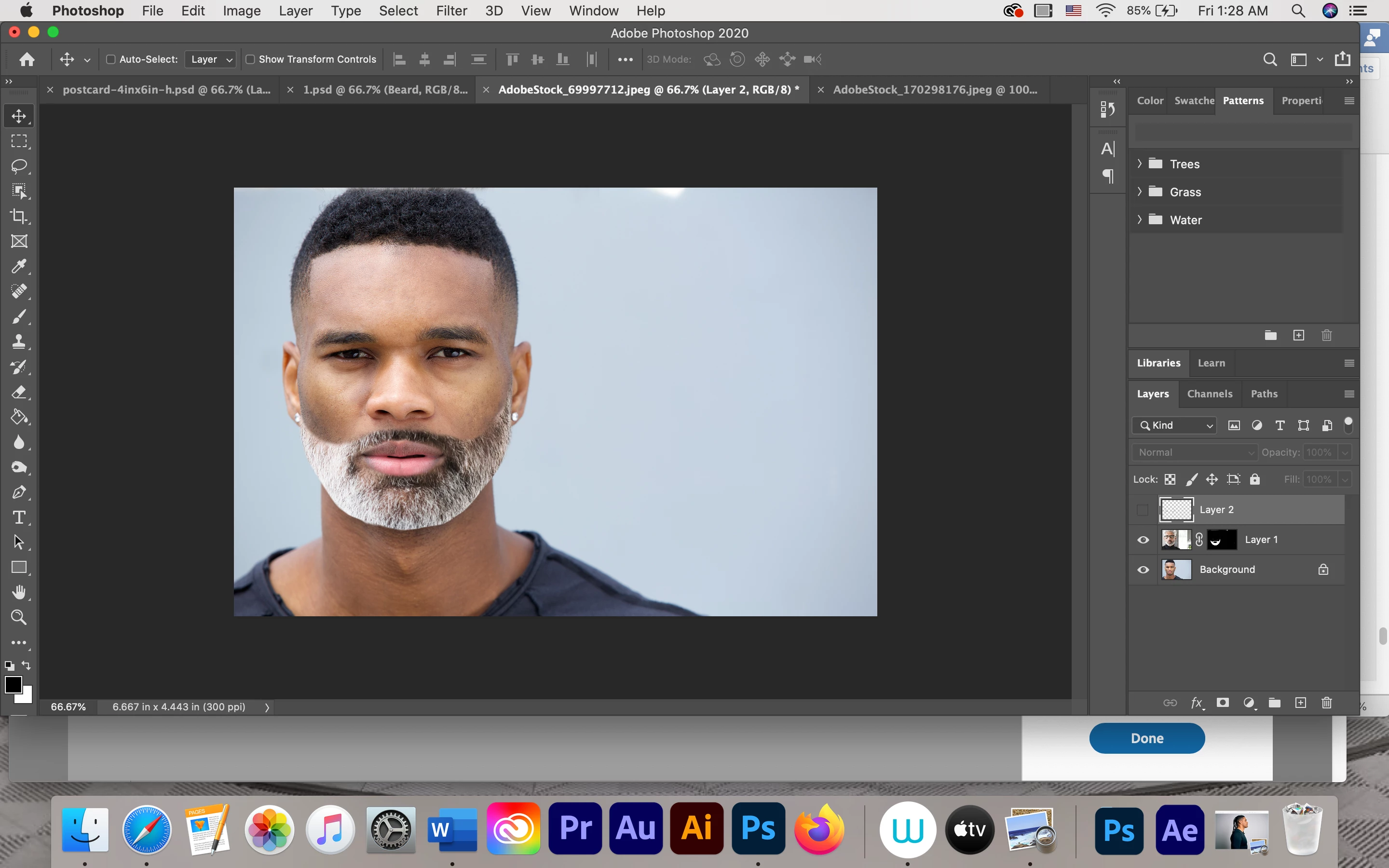This screenshot has height=868, width=1389.
Task: Hide the Background layer
Action: click(x=1143, y=570)
